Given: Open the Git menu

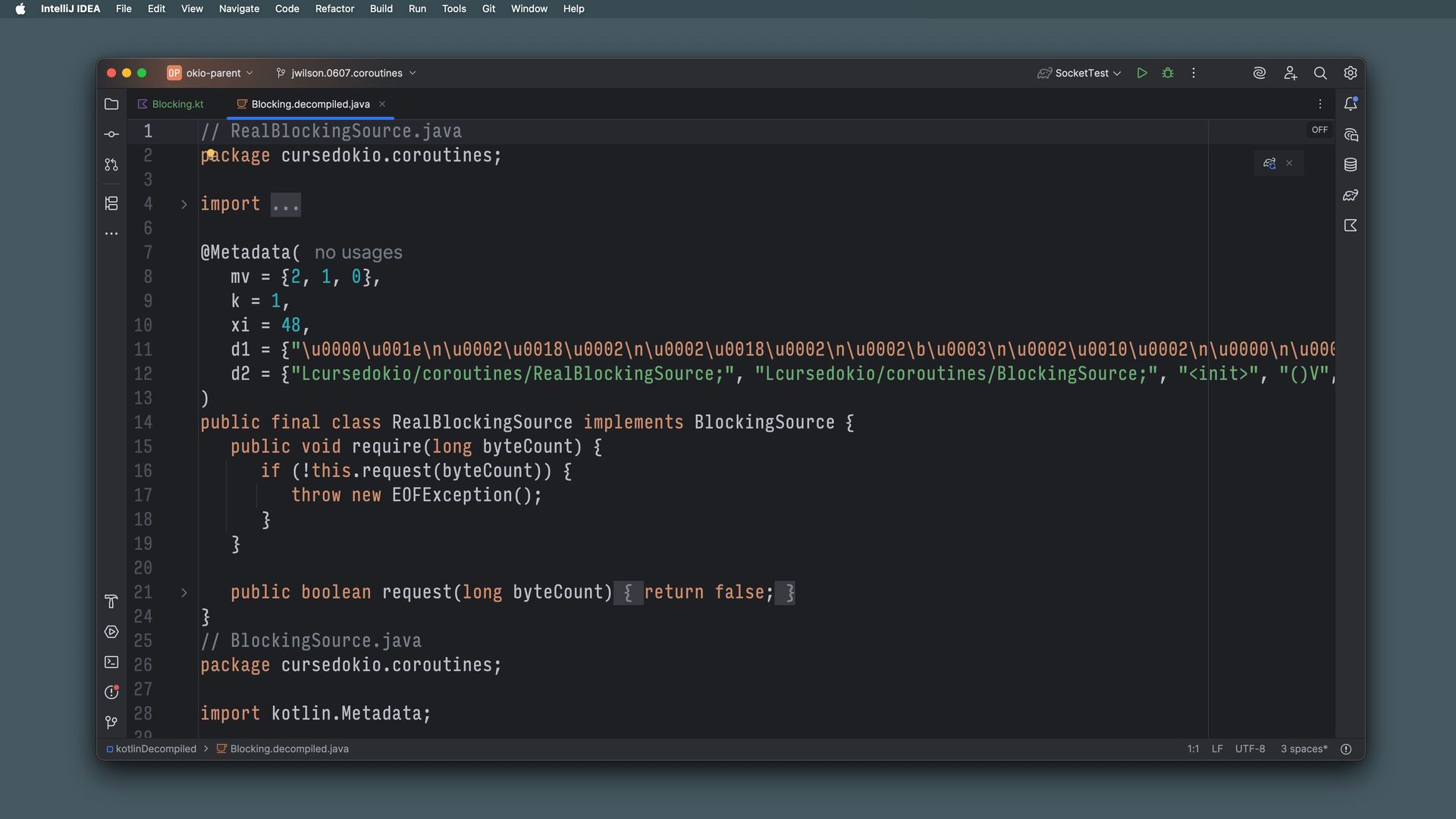Looking at the screenshot, I should coord(488,8).
